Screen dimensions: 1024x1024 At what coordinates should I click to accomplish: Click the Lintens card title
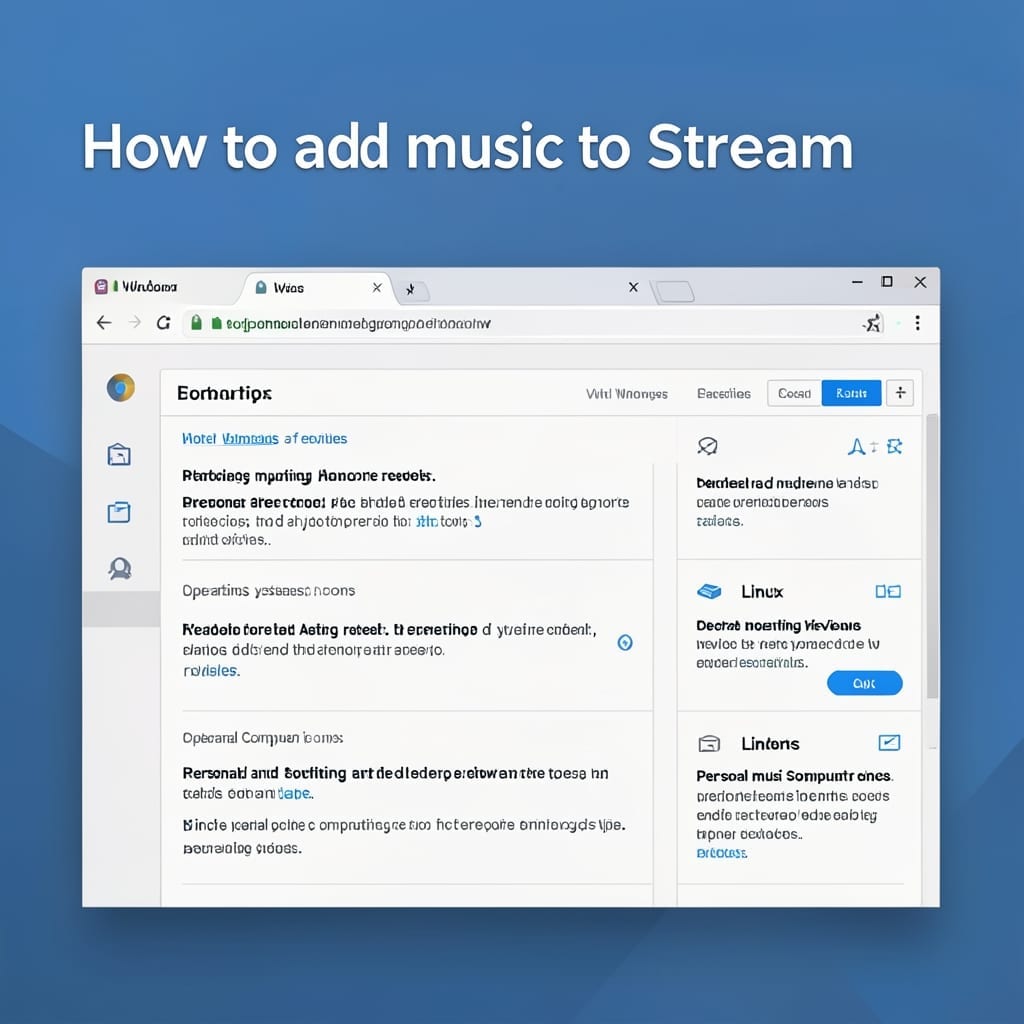[771, 744]
